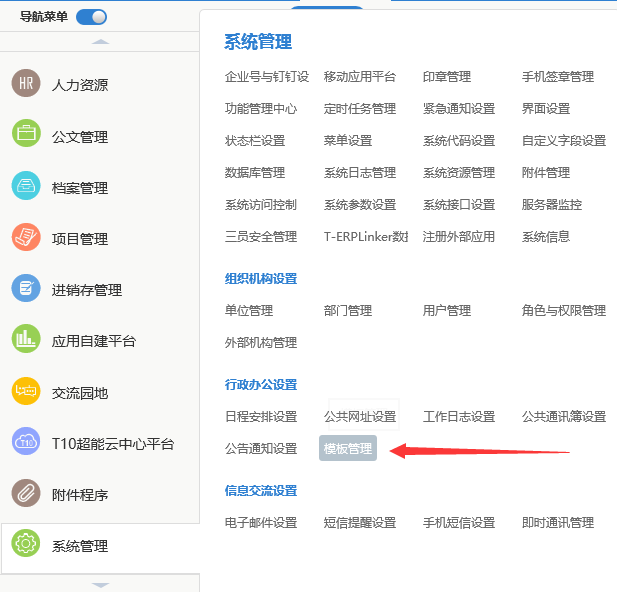Toggle the 导航菜单 switch off
The image size is (617, 592).
pos(91,16)
